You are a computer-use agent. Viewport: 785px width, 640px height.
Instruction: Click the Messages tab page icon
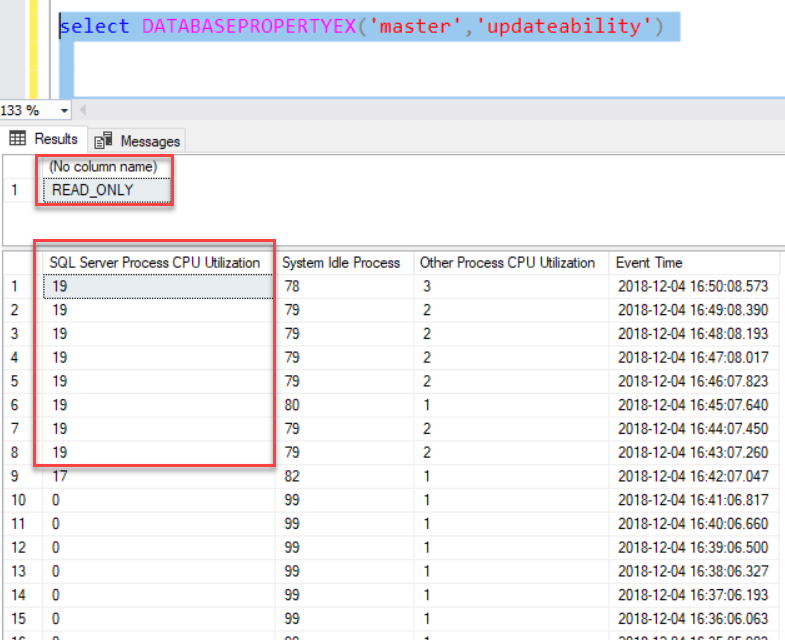(x=103, y=141)
